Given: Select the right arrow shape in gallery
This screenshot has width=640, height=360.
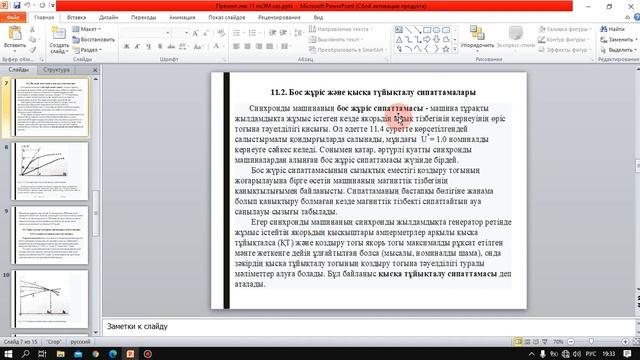Looking at the screenshot, I should [427, 40].
